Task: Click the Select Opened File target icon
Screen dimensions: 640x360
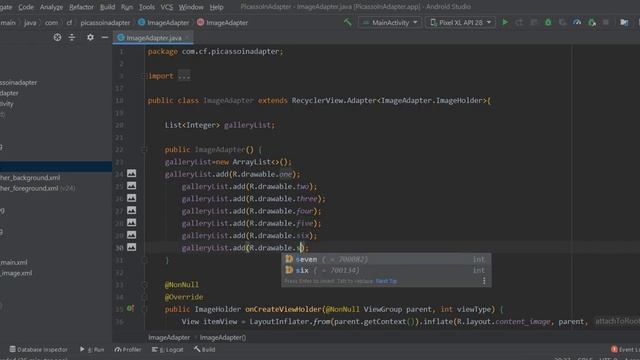Action: 57,38
